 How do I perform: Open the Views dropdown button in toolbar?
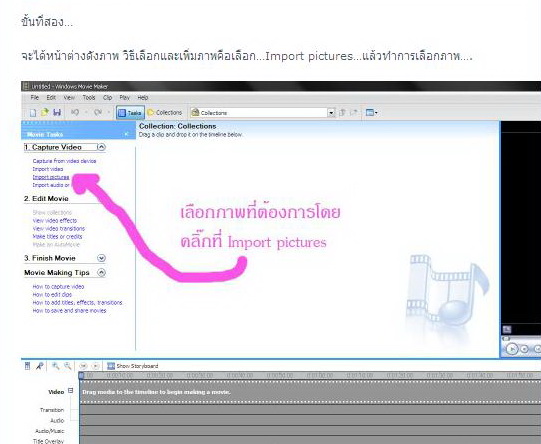(372, 112)
